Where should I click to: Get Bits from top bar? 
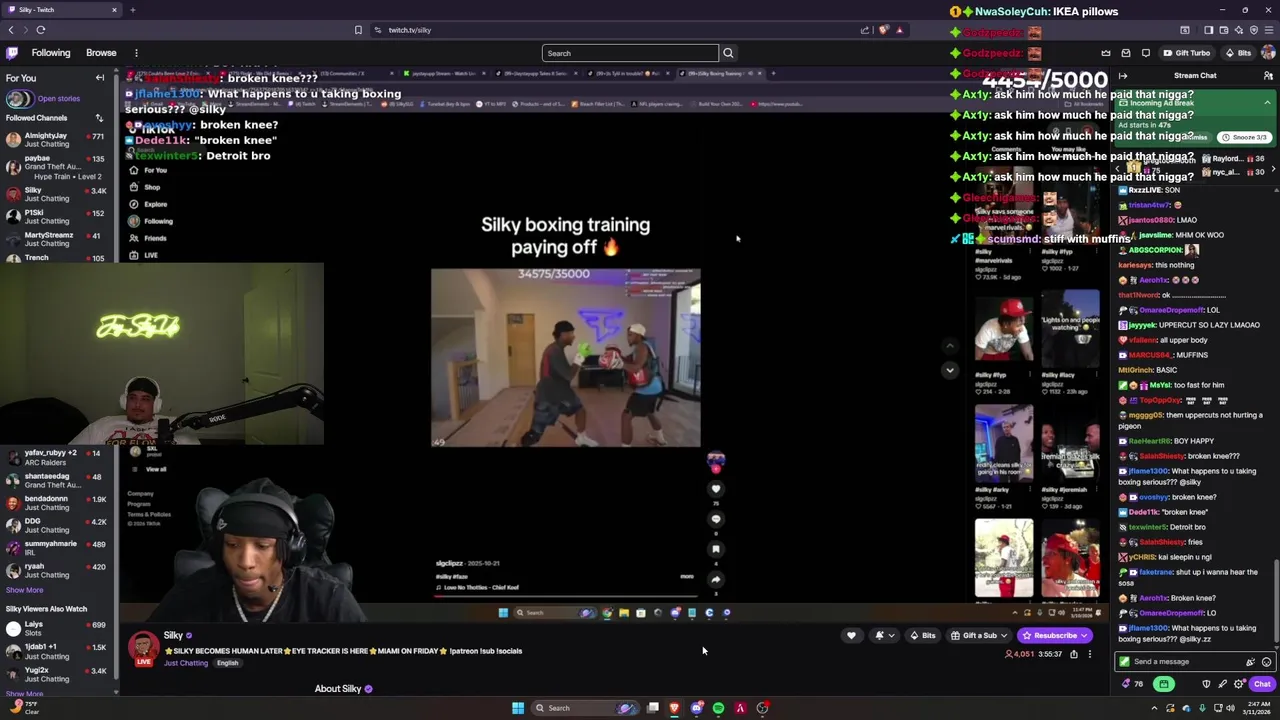[x=1239, y=53]
